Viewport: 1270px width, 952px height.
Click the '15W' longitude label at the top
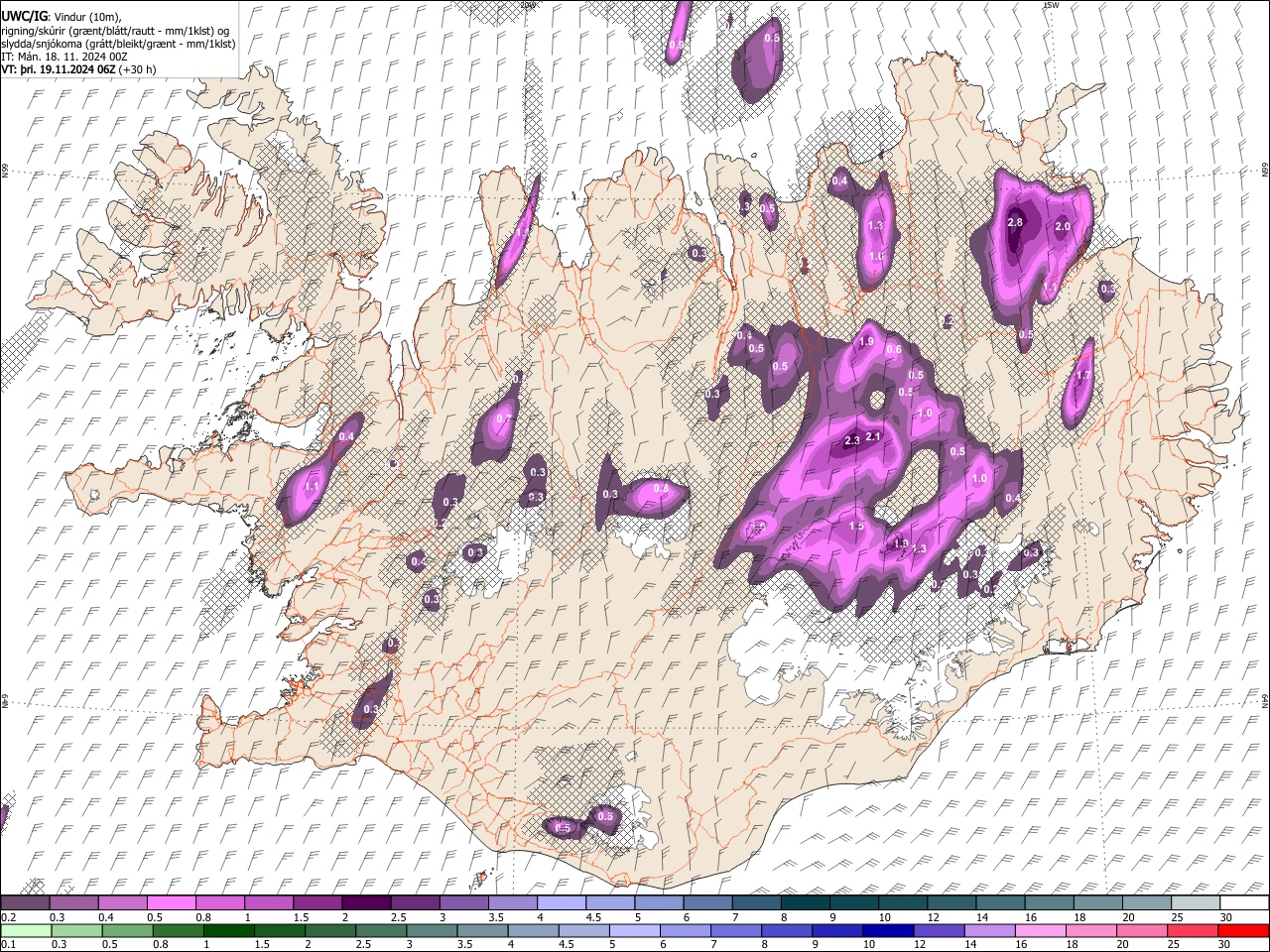point(1051,5)
